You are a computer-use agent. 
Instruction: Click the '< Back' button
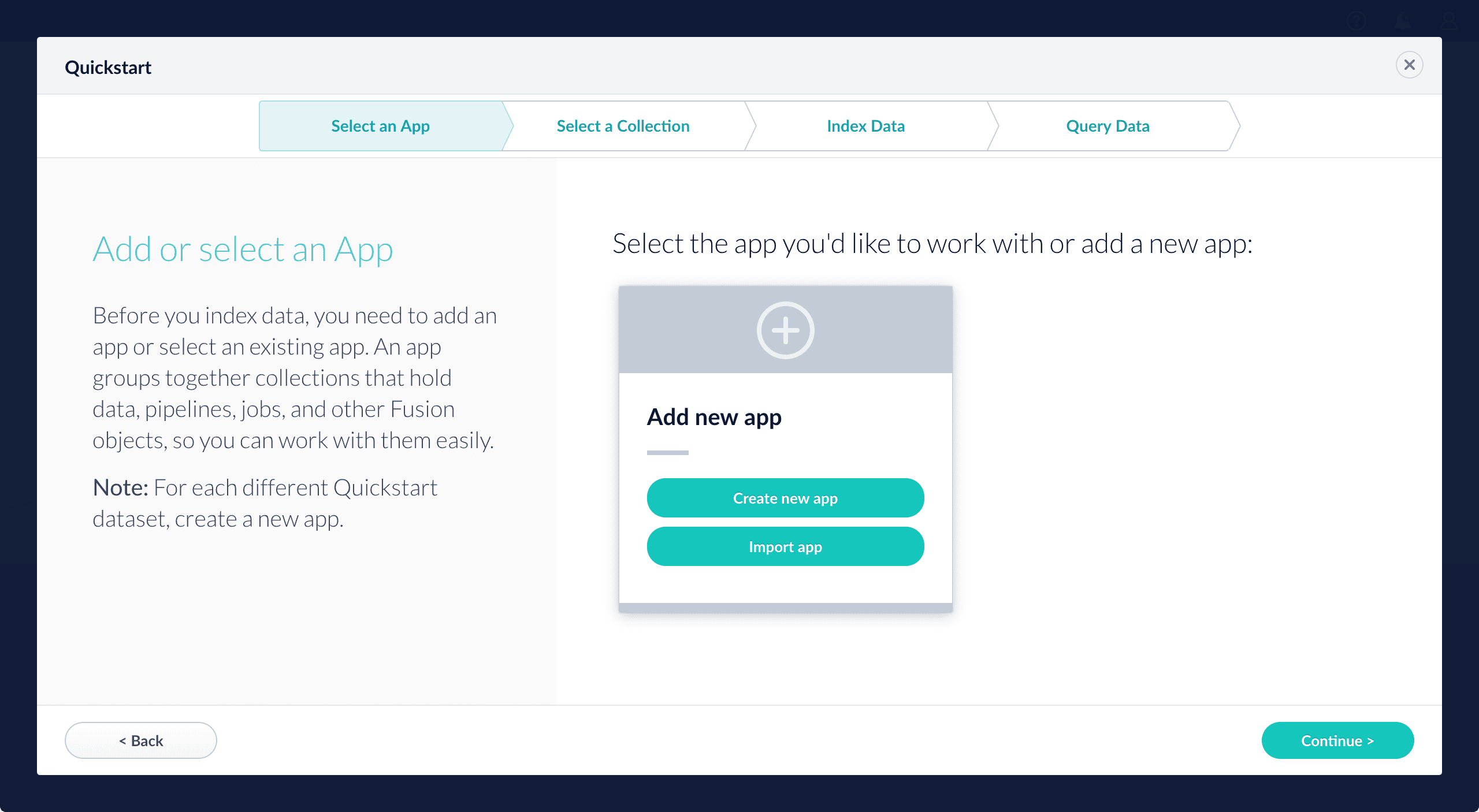[x=140, y=740]
